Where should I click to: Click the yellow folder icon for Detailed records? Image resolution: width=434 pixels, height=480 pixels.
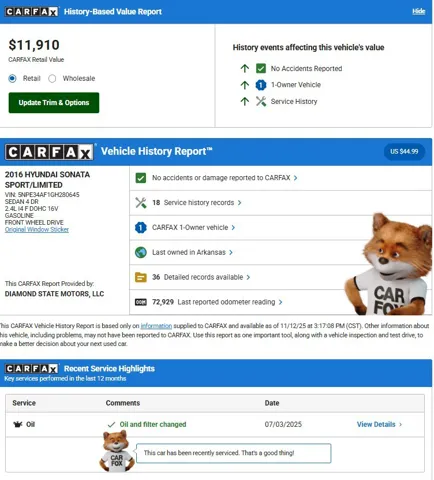pos(141,277)
